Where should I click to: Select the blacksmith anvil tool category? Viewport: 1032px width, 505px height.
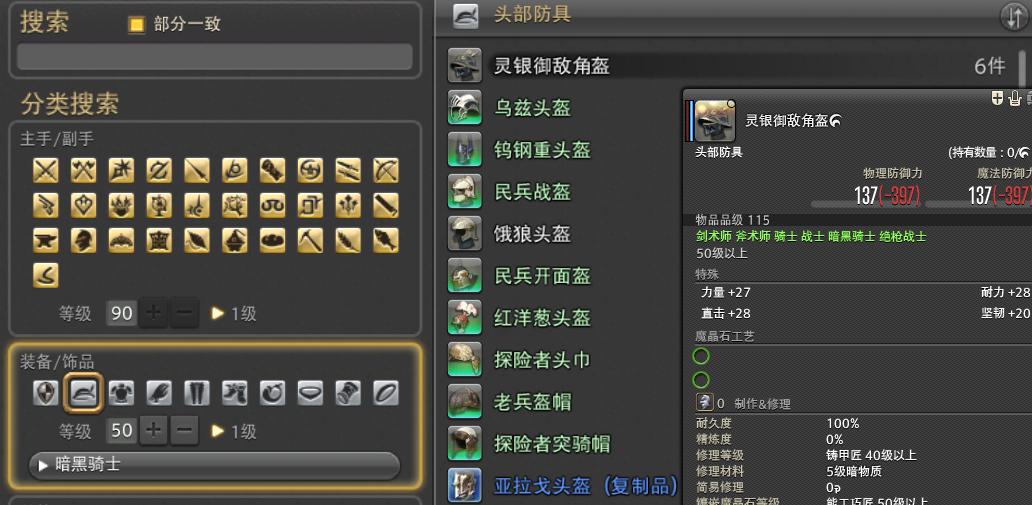(x=45, y=240)
